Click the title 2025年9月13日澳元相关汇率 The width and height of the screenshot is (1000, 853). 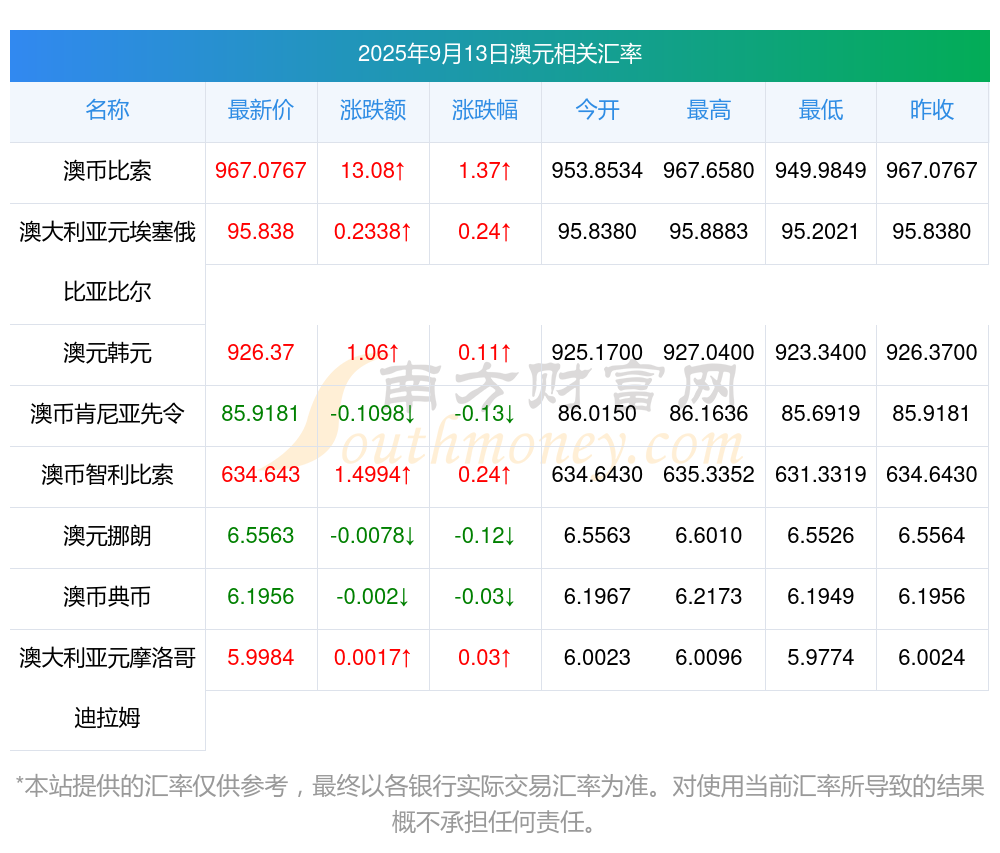coord(499,54)
